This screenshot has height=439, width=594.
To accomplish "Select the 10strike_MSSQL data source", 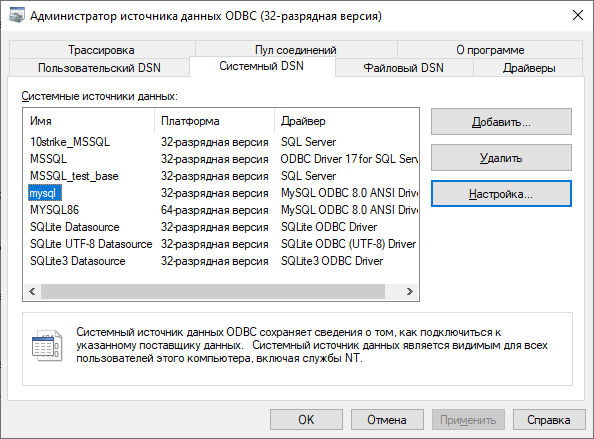I will tap(70, 142).
